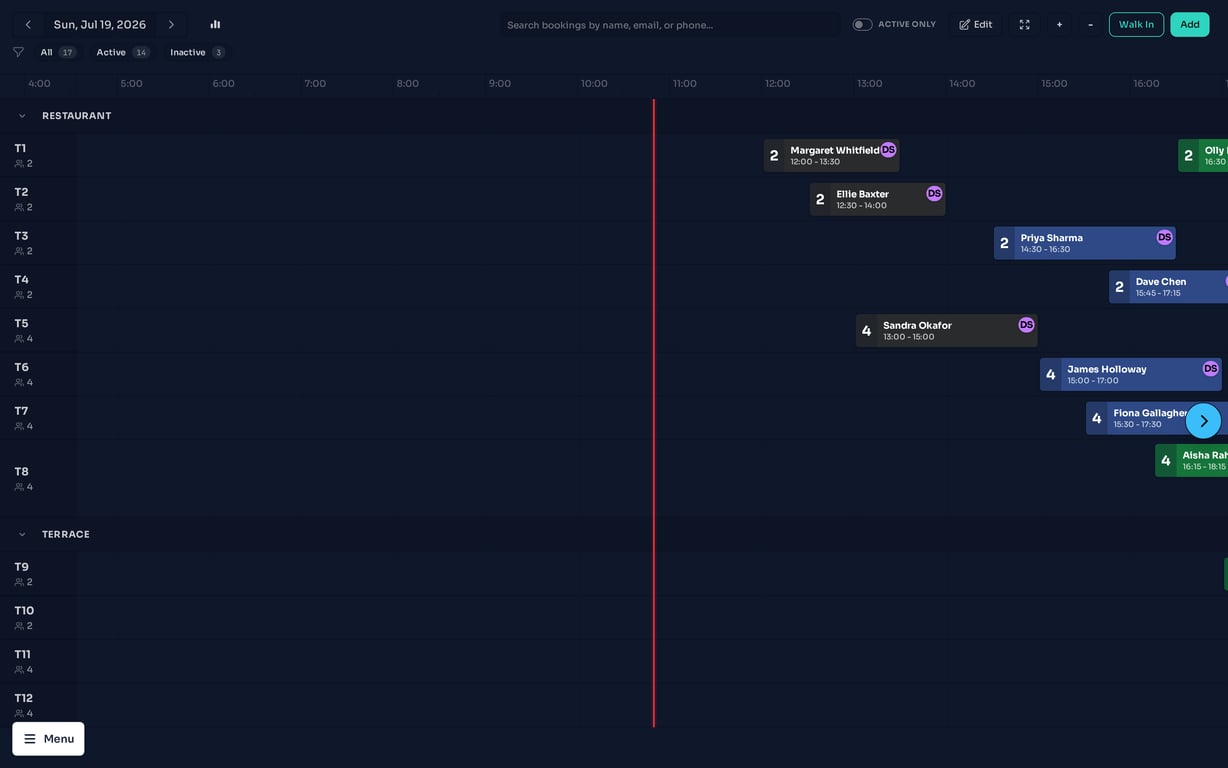Click the 15:00 time header
The height and width of the screenshot is (768, 1228).
click(x=1054, y=84)
